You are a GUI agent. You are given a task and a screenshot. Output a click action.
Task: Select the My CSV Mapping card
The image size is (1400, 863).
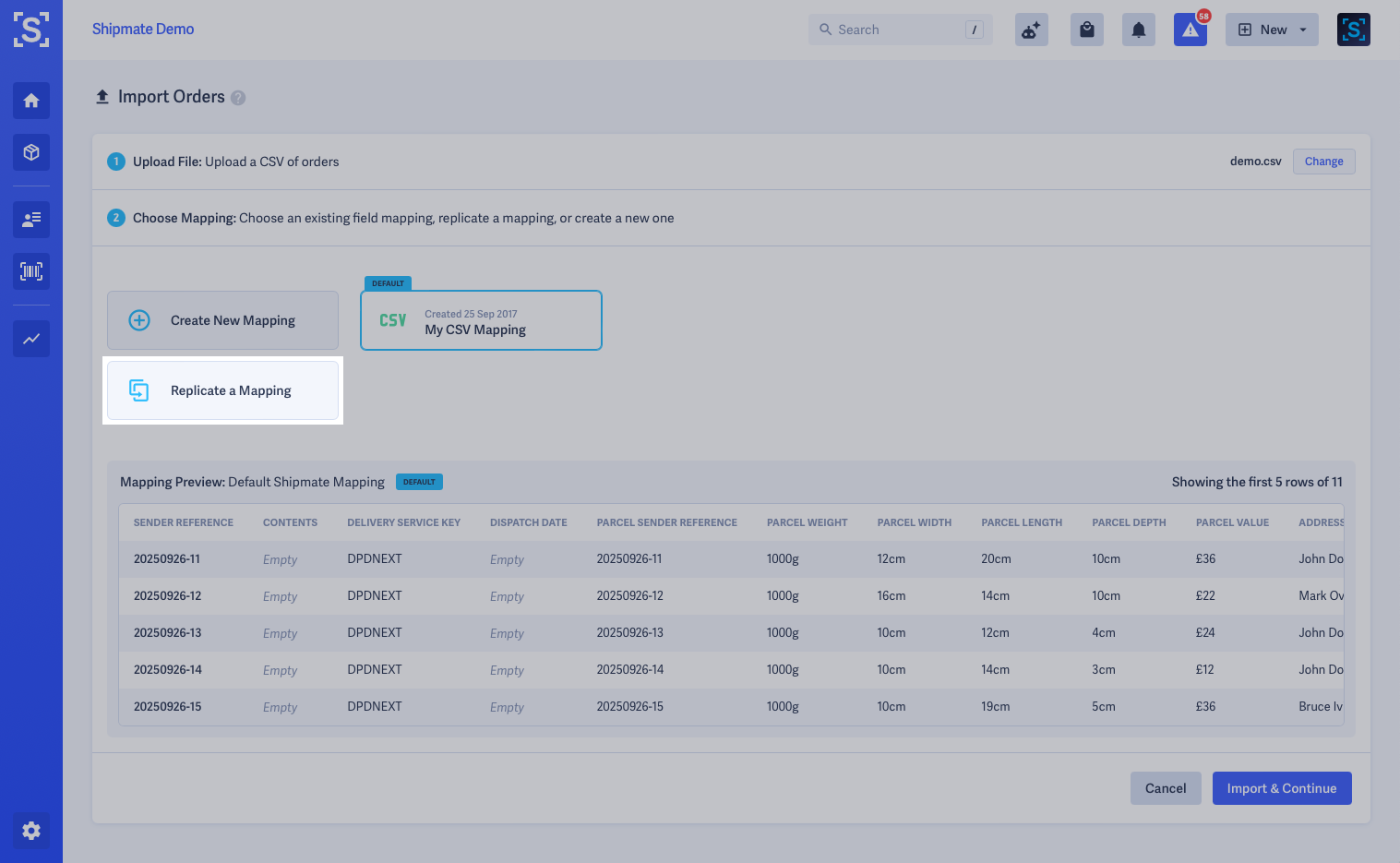[x=481, y=321]
